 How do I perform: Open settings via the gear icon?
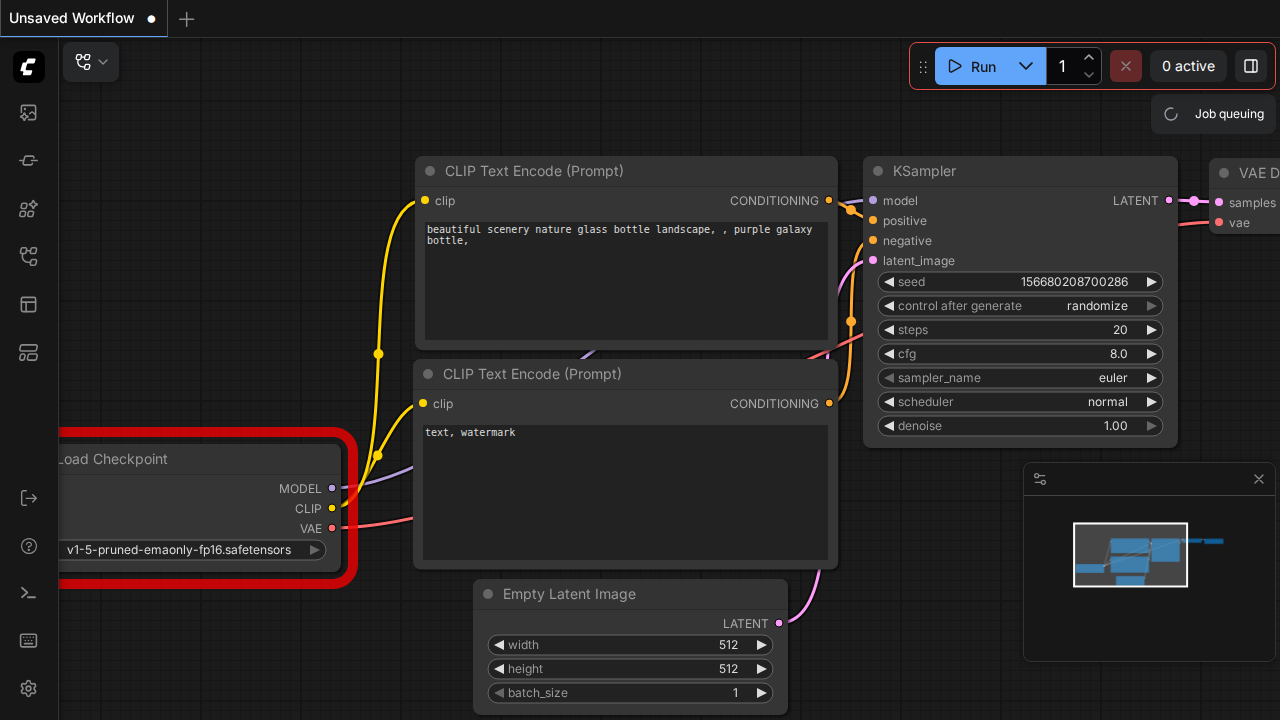click(28, 689)
